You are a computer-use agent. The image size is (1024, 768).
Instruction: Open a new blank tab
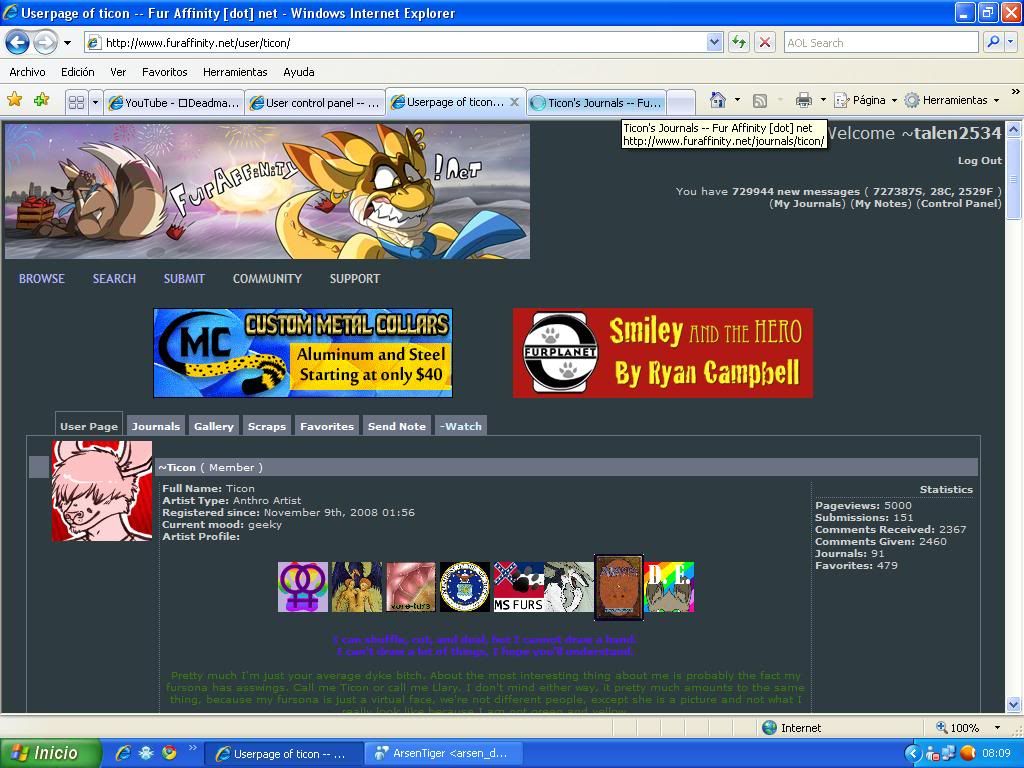pos(681,103)
